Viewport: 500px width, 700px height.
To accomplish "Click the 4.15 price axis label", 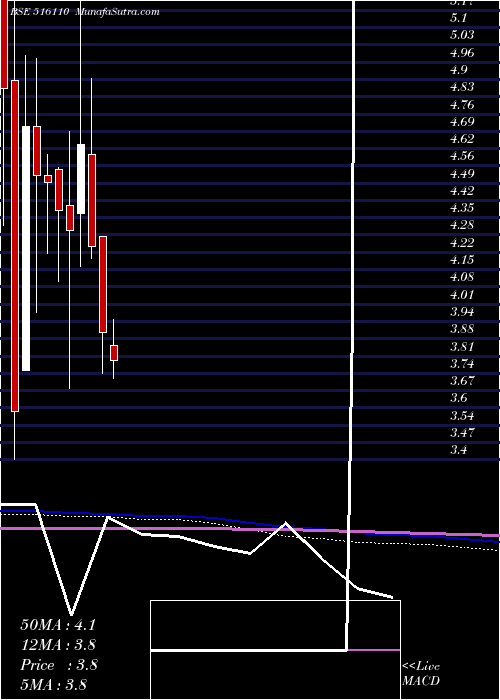I will pyautogui.click(x=462, y=259).
